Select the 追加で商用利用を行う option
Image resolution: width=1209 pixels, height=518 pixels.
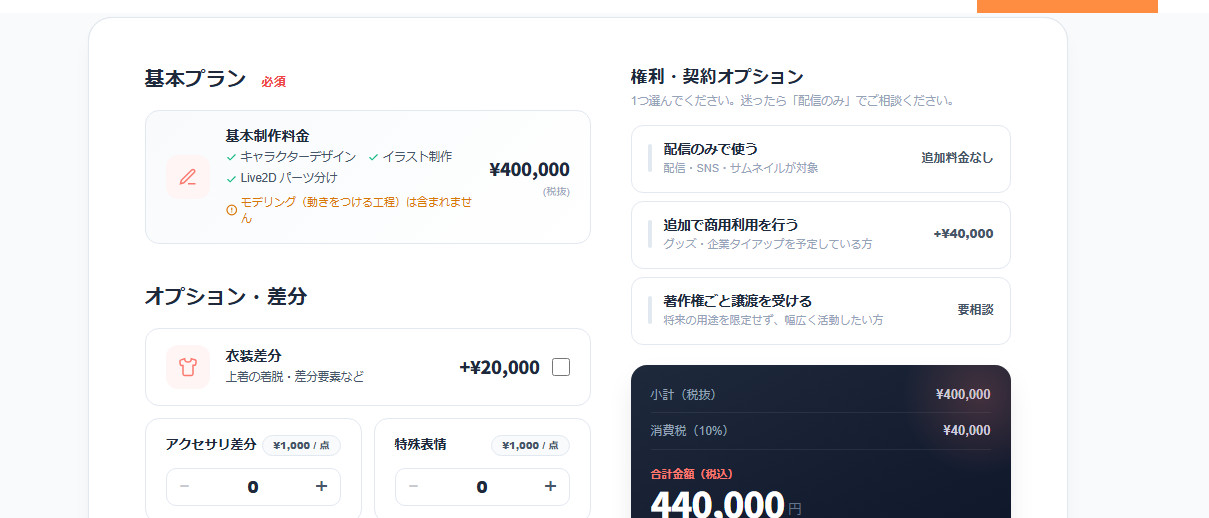[820, 234]
